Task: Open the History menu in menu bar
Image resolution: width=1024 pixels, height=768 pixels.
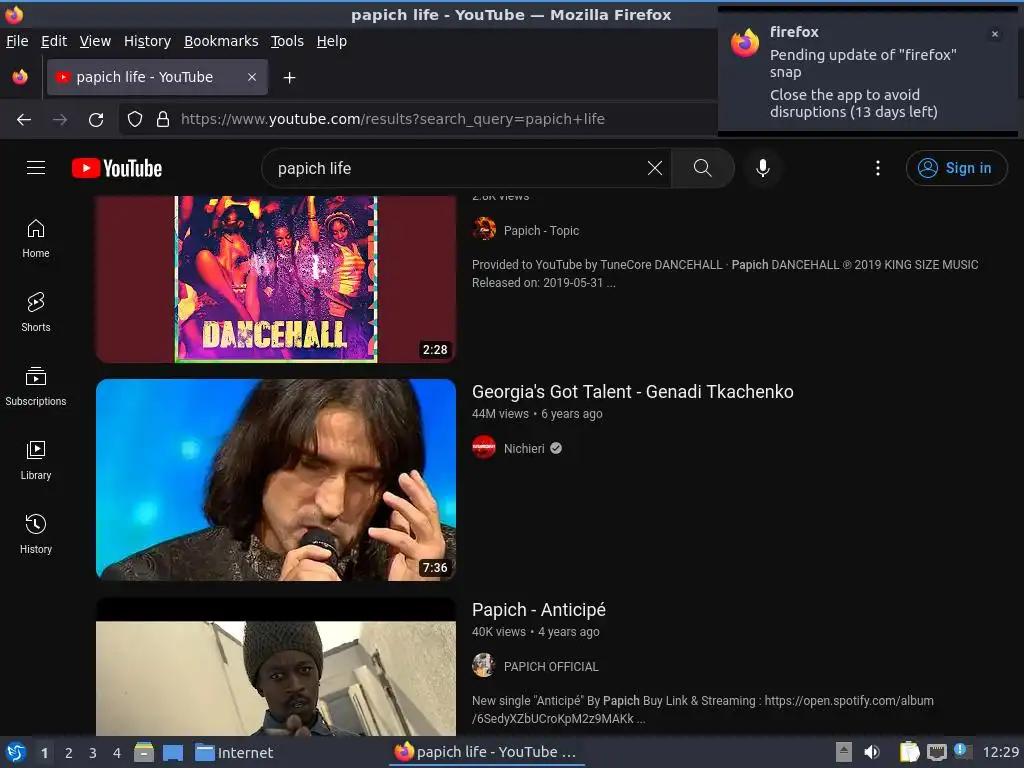Action: pyautogui.click(x=148, y=41)
